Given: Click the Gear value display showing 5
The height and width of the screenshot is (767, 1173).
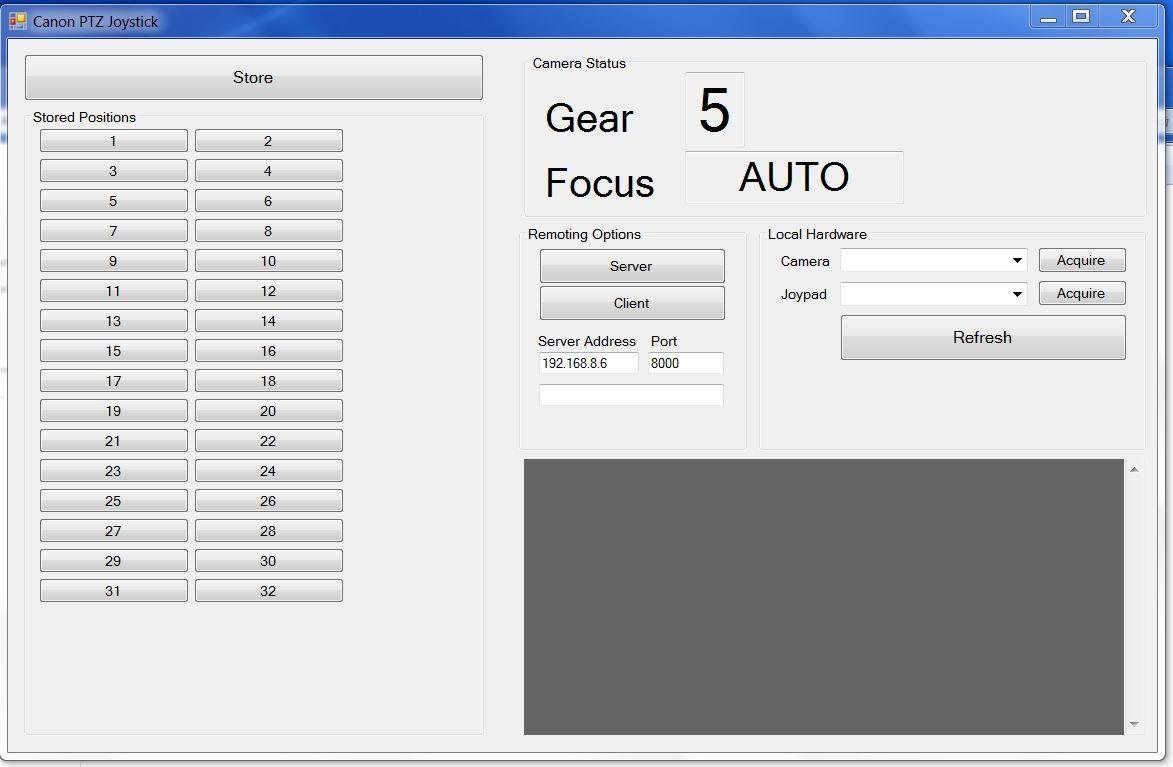Looking at the screenshot, I should [714, 109].
